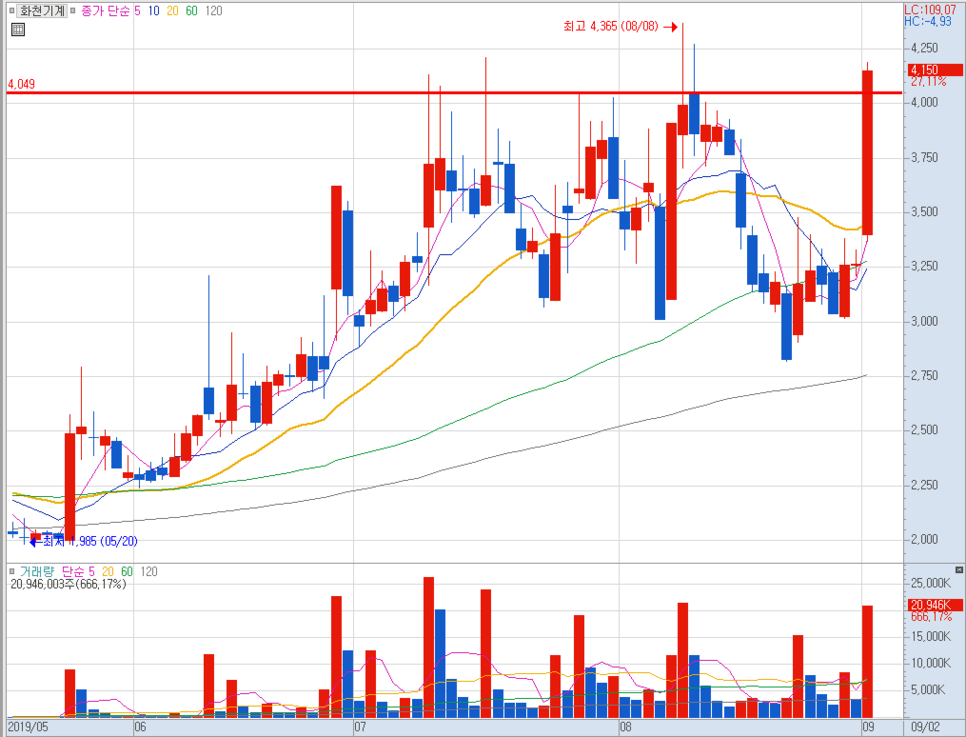The height and width of the screenshot is (737, 966).
Task: Click the 거래량 volume indicator label
Action: coord(36,571)
